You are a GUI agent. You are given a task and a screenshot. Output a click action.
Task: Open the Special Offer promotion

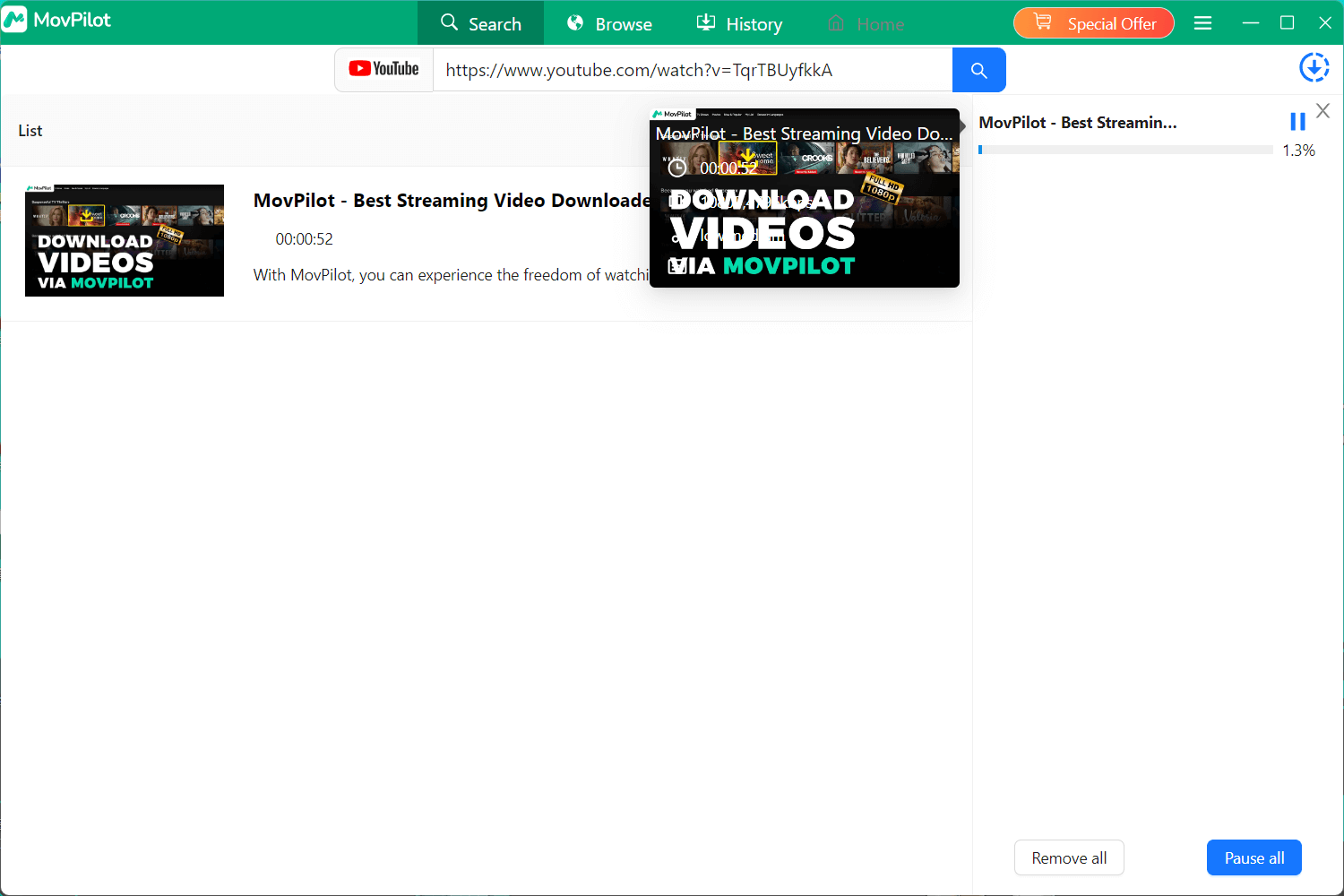click(1111, 23)
